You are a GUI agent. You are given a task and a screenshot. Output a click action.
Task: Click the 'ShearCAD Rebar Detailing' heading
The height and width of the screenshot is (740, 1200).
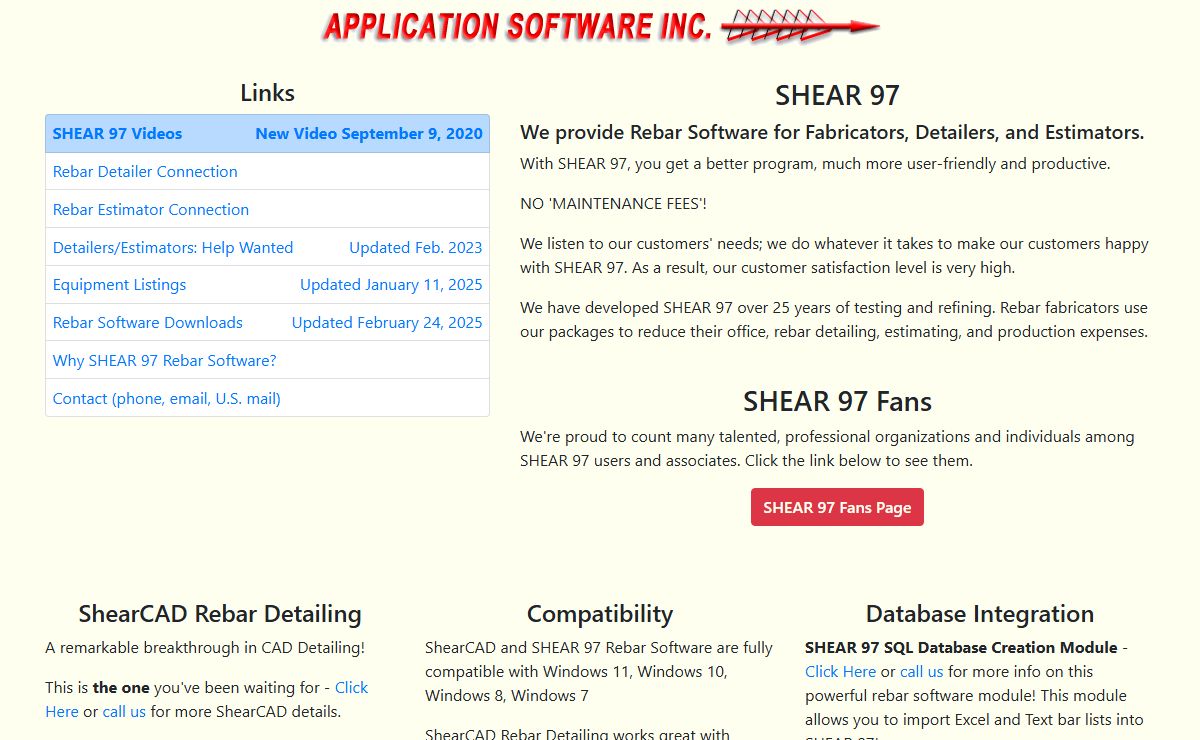220,614
